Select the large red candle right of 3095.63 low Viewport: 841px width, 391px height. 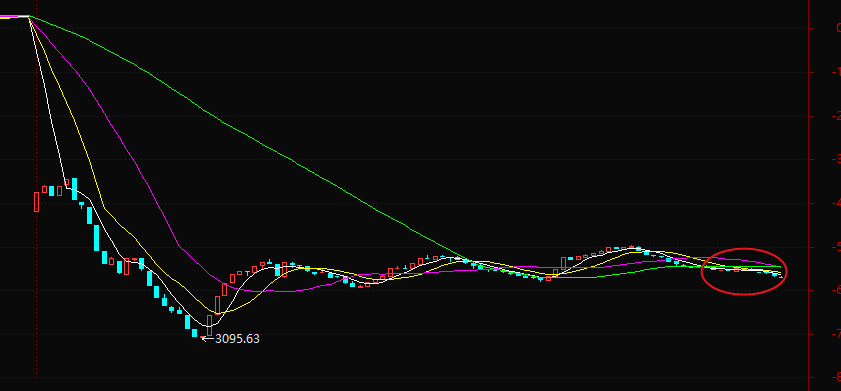(217, 304)
